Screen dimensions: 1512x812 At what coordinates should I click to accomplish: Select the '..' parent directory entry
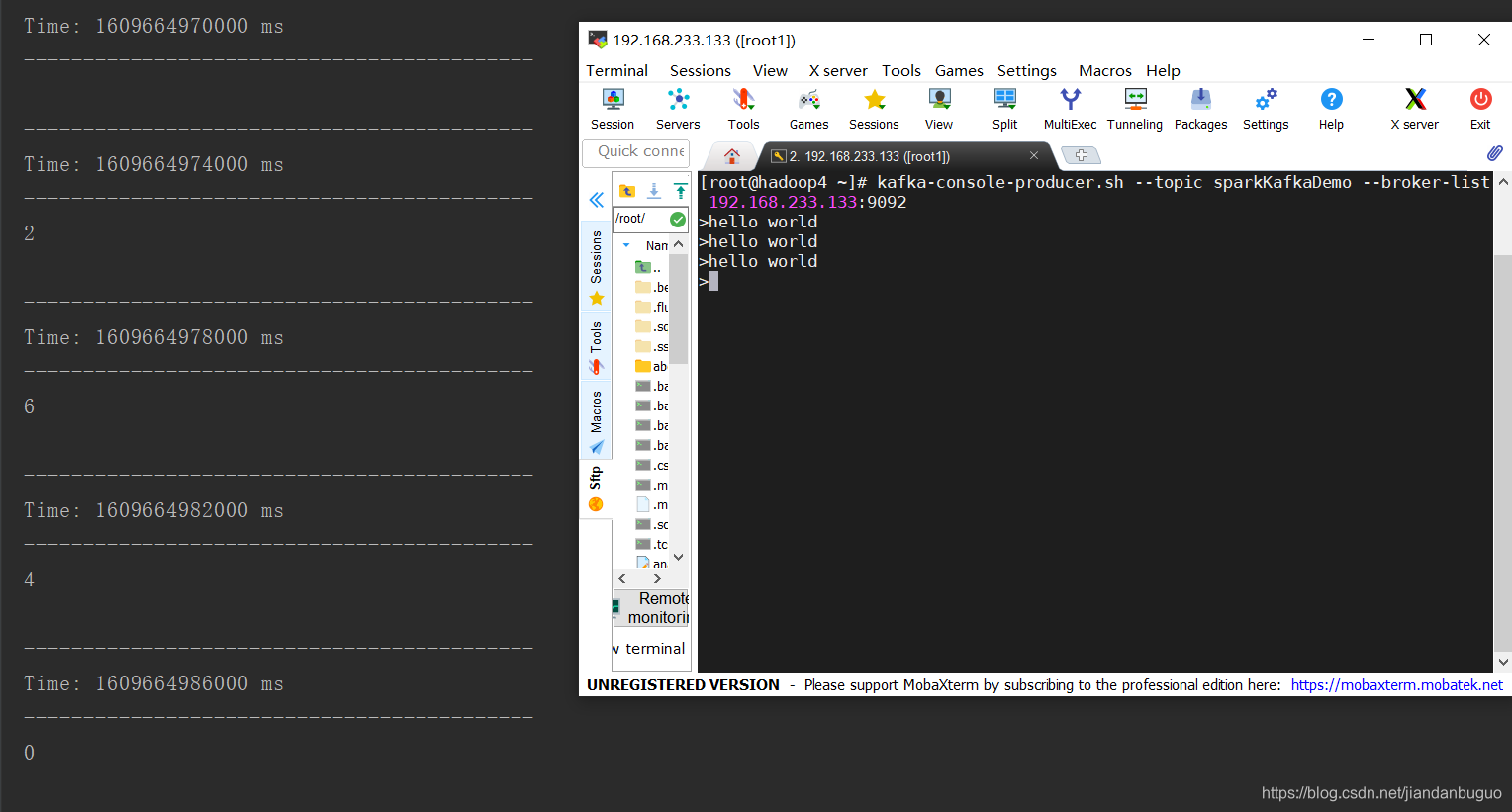point(650,267)
